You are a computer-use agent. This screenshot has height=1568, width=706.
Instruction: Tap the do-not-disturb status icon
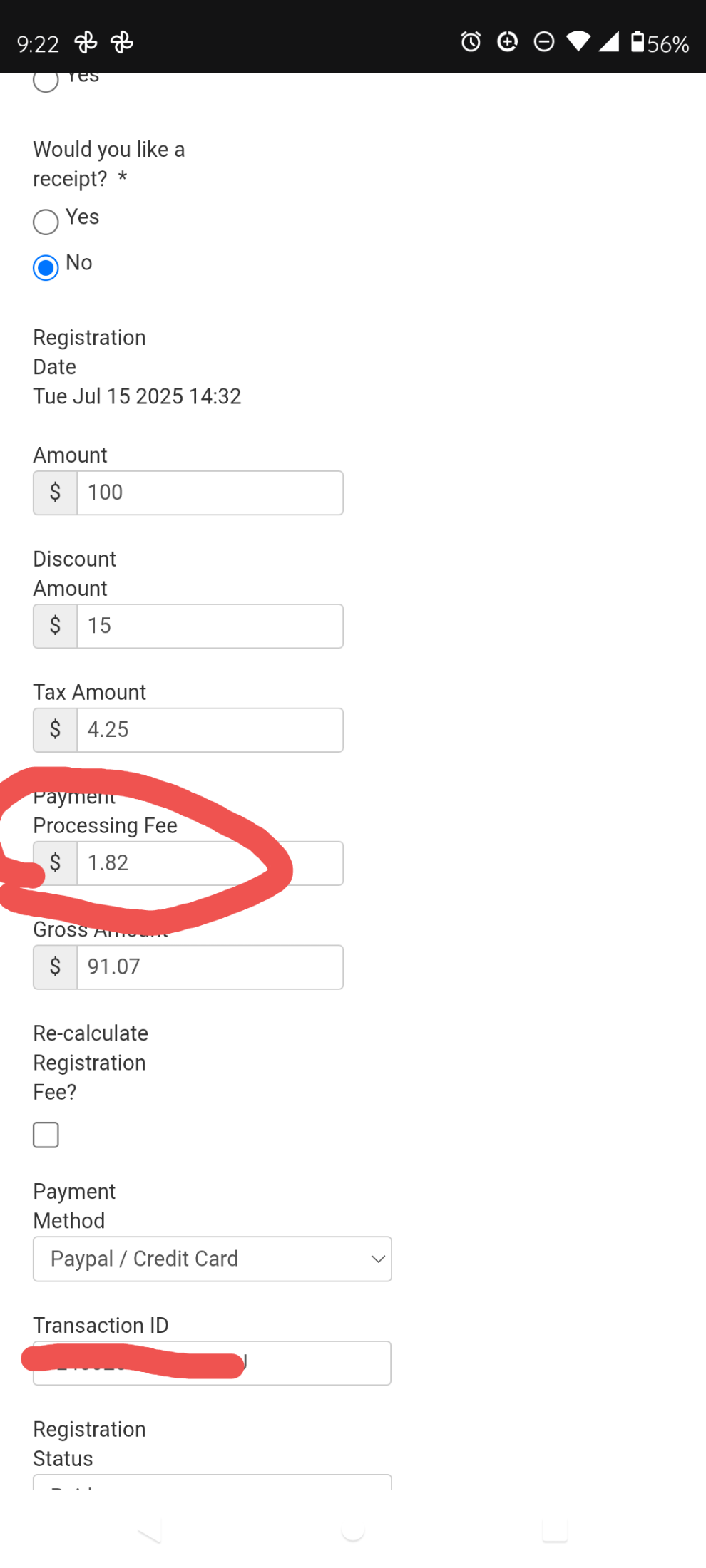544,42
